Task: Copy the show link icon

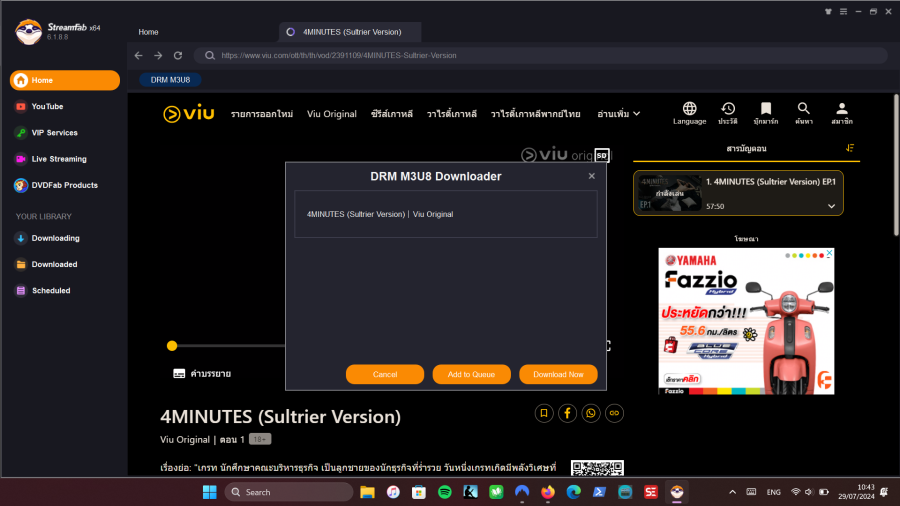Action: pos(614,413)
